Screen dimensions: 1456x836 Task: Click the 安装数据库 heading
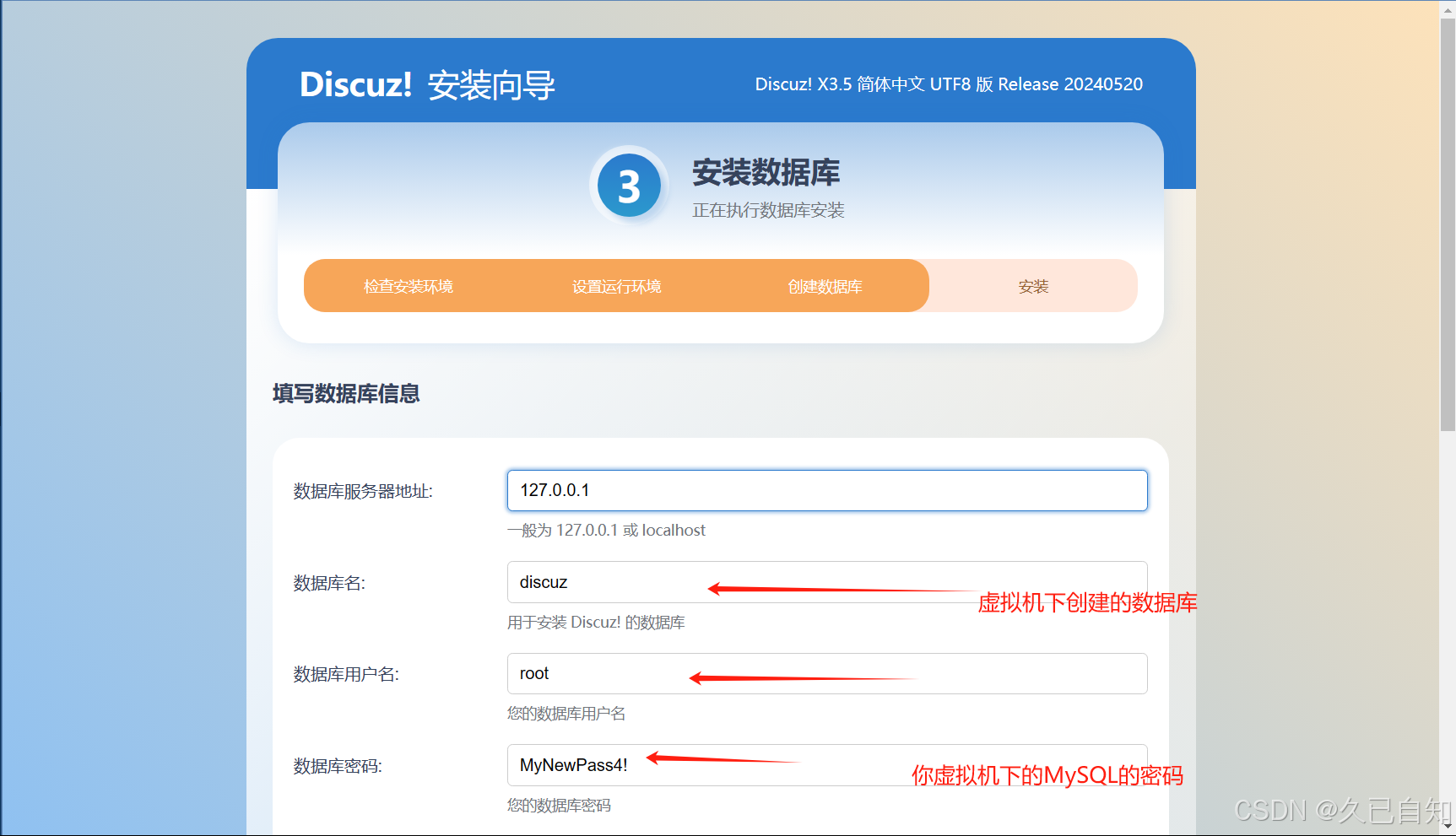(x=766, y=172)
